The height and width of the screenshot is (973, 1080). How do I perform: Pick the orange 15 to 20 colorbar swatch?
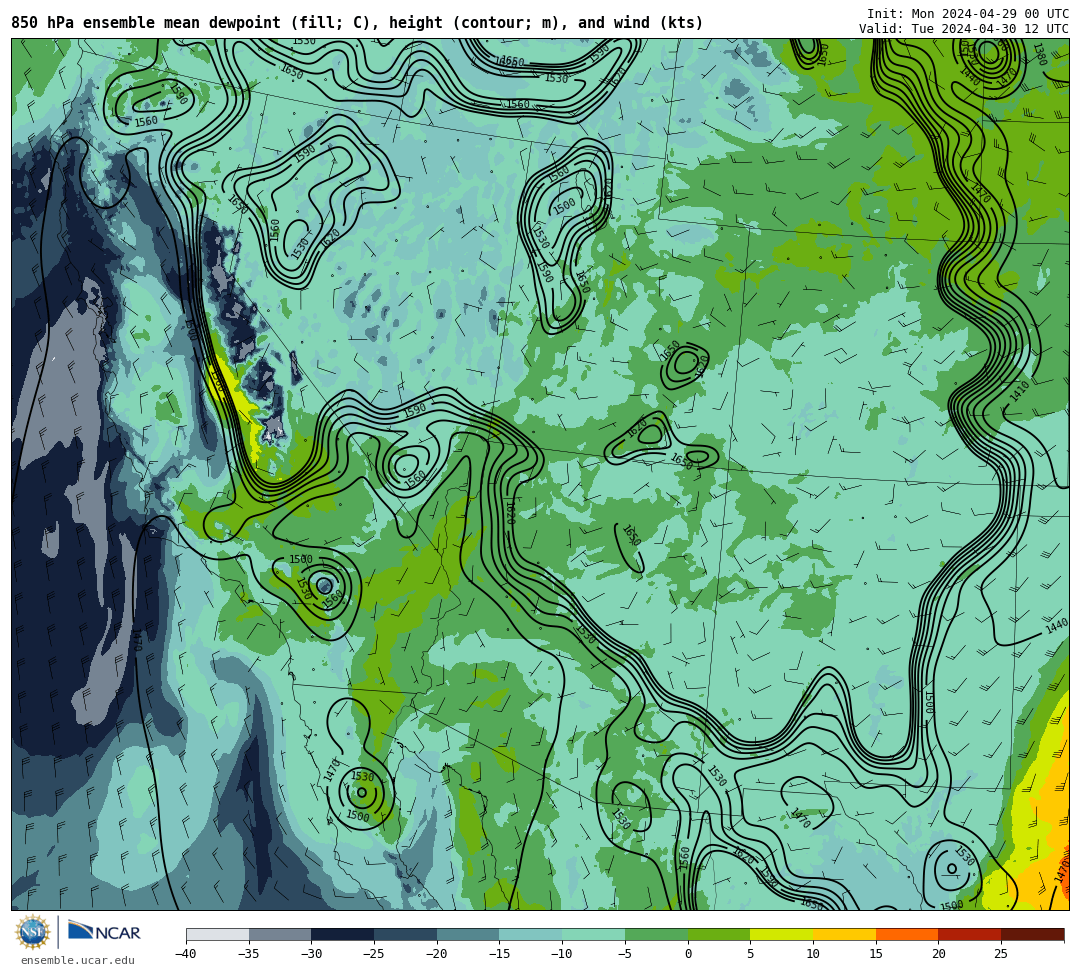click(907, 934)
